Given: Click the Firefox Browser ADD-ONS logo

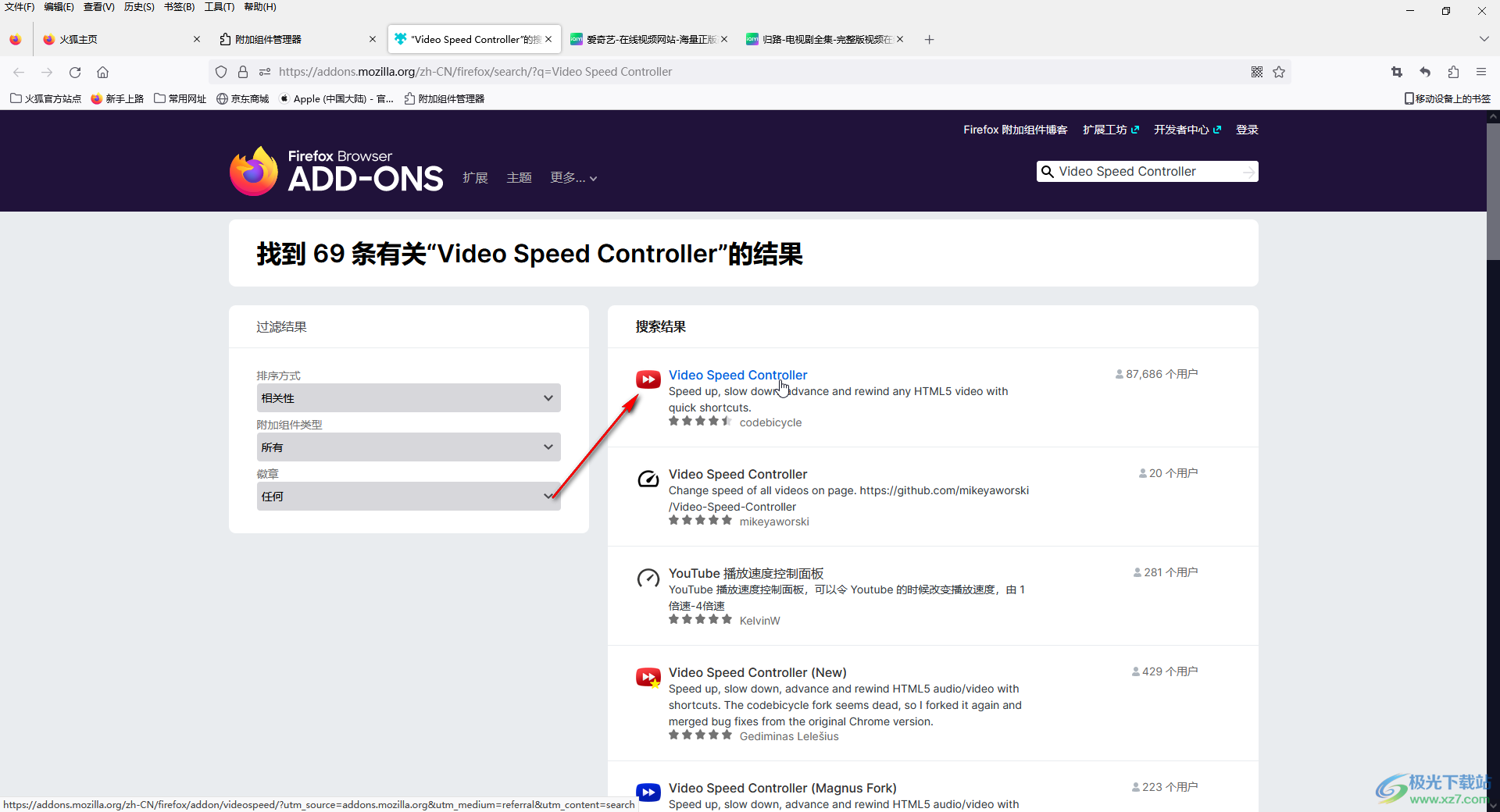Looking at the screenshot, I should click(337, 171).
